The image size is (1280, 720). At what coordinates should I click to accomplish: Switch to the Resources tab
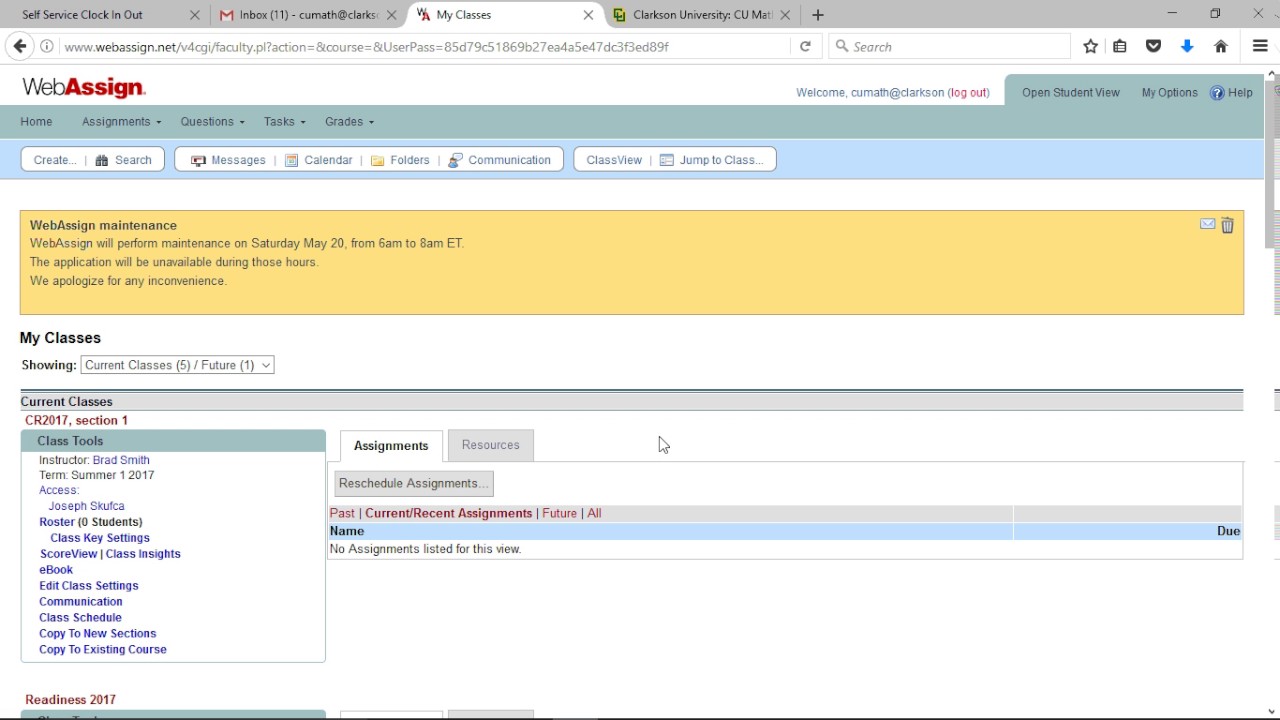tap(491, 445)
